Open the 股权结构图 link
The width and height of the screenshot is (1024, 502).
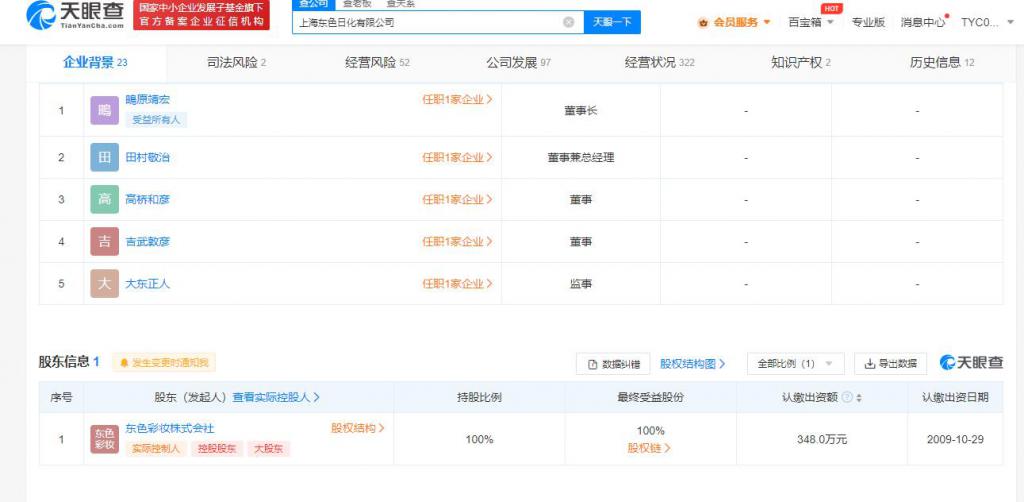[x=693, y=364]
